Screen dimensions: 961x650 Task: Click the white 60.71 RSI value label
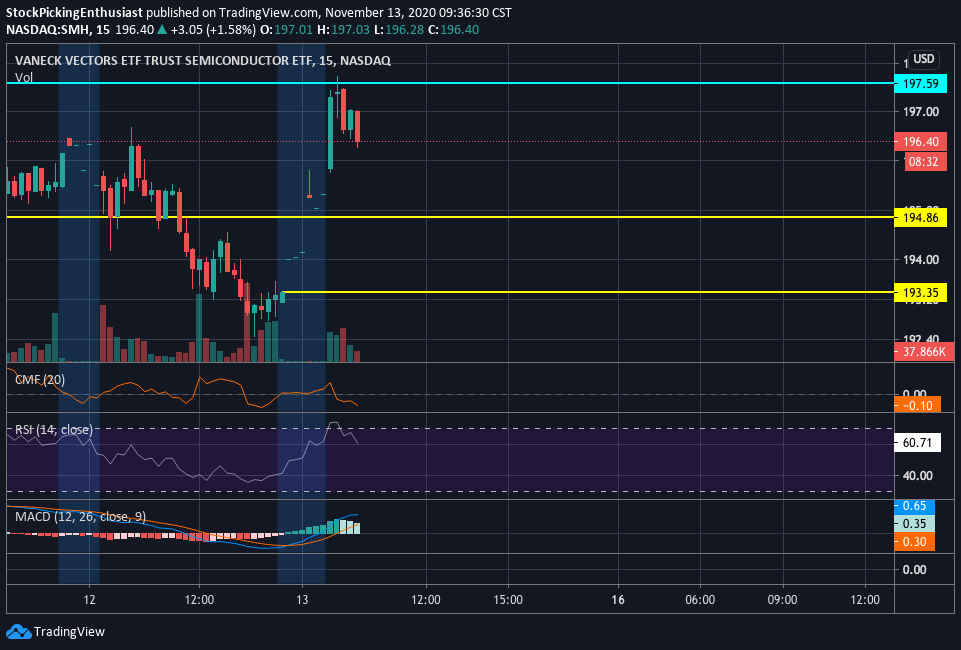[x=917, y=442]
